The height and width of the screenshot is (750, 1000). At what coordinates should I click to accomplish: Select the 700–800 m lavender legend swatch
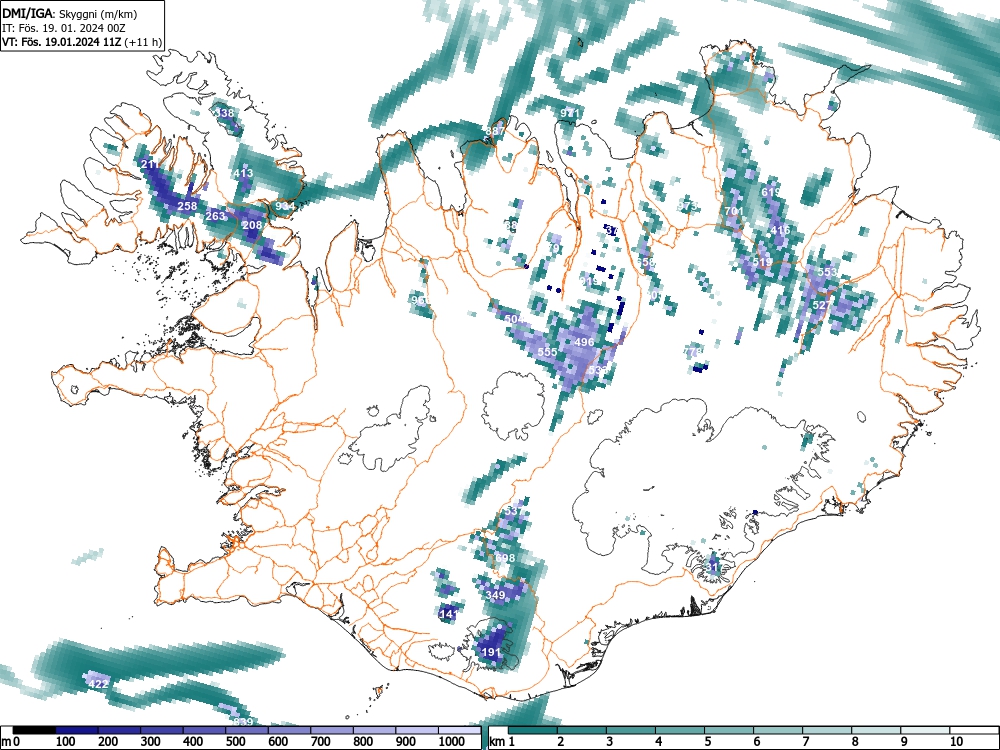(333, 730)
